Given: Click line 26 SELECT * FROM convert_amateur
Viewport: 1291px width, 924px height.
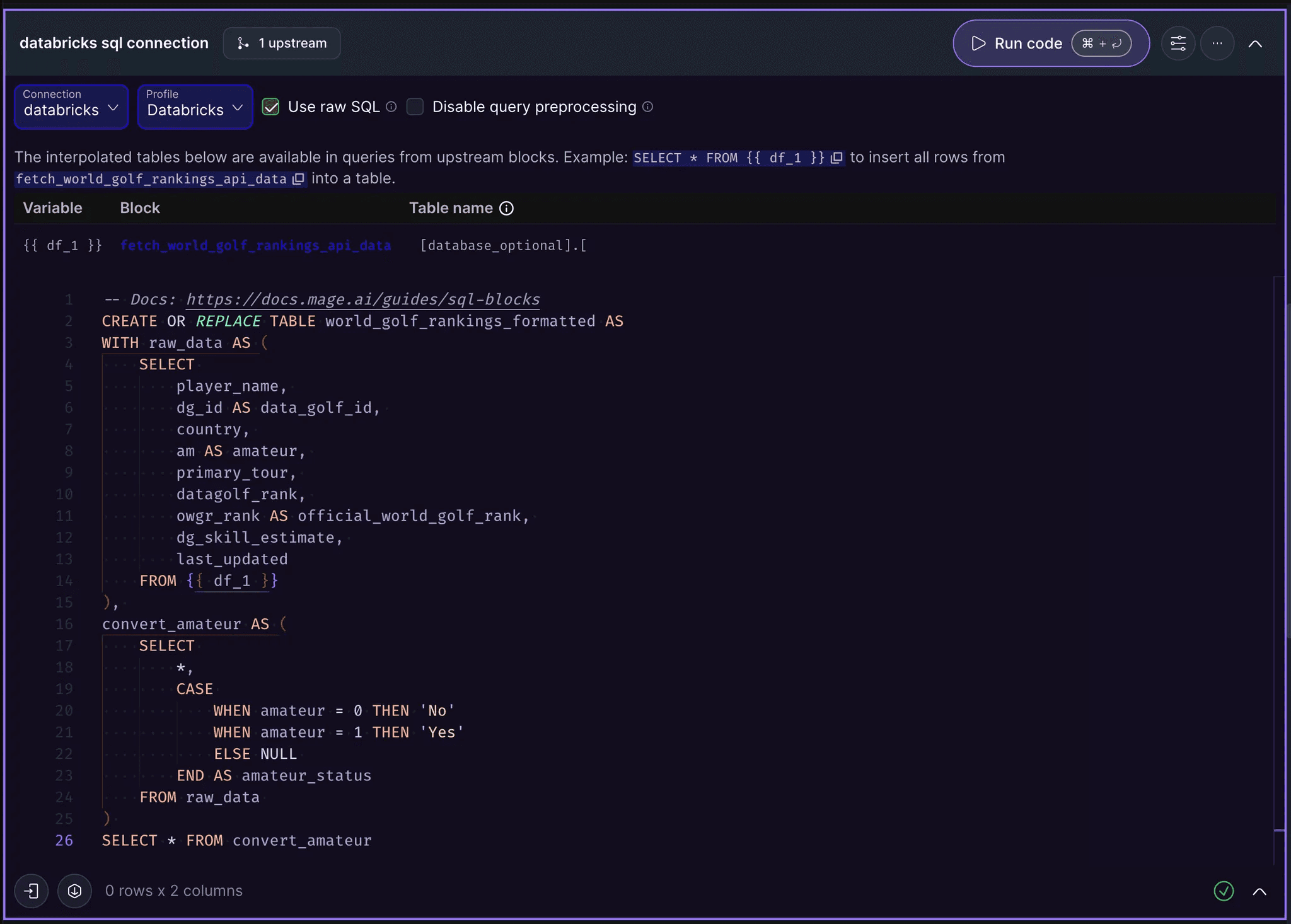Looking at the screenshot, I should click(x=237, y=840).
